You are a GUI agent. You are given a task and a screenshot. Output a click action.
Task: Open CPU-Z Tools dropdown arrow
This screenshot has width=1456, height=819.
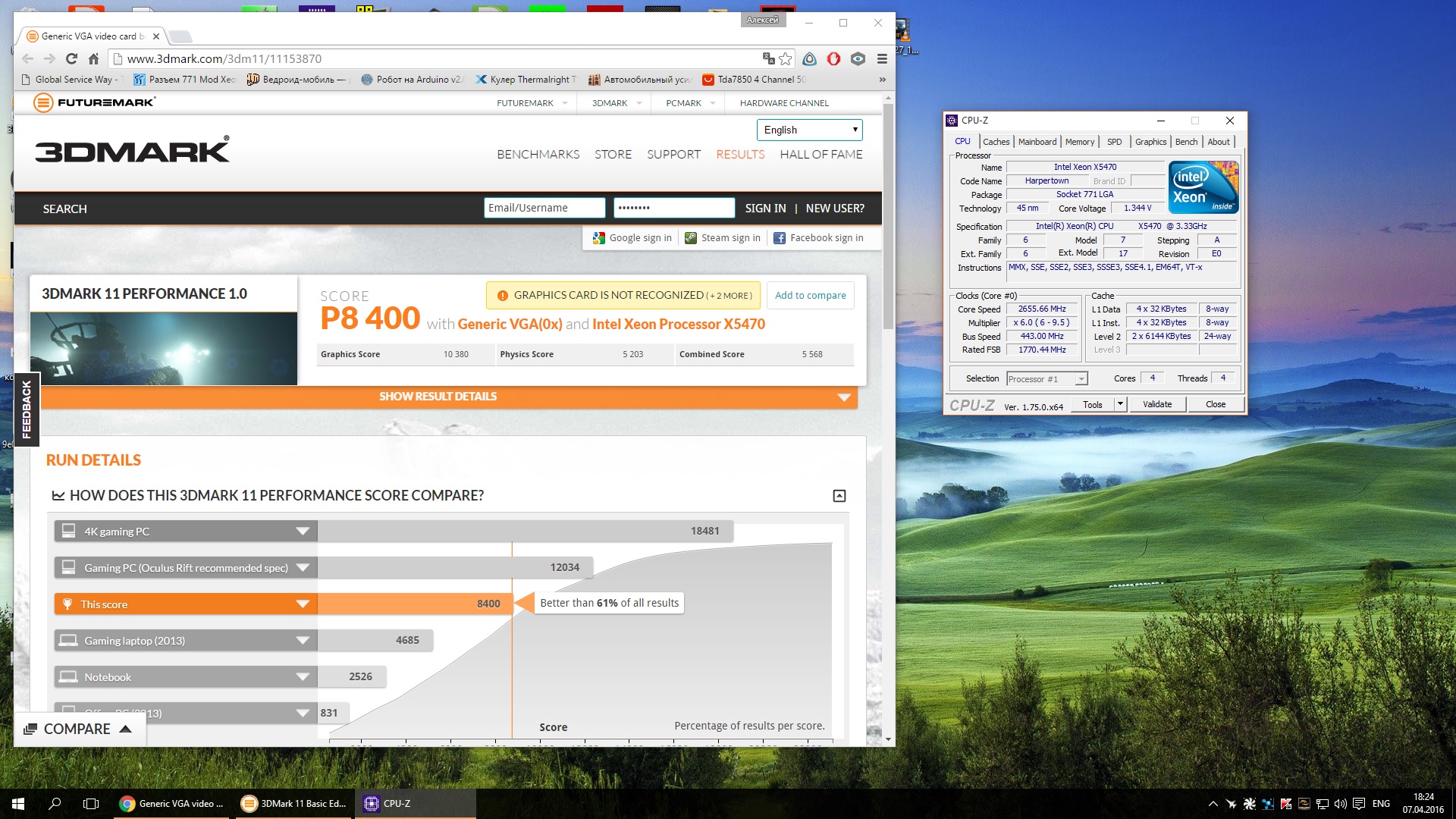click(1120, 404)
